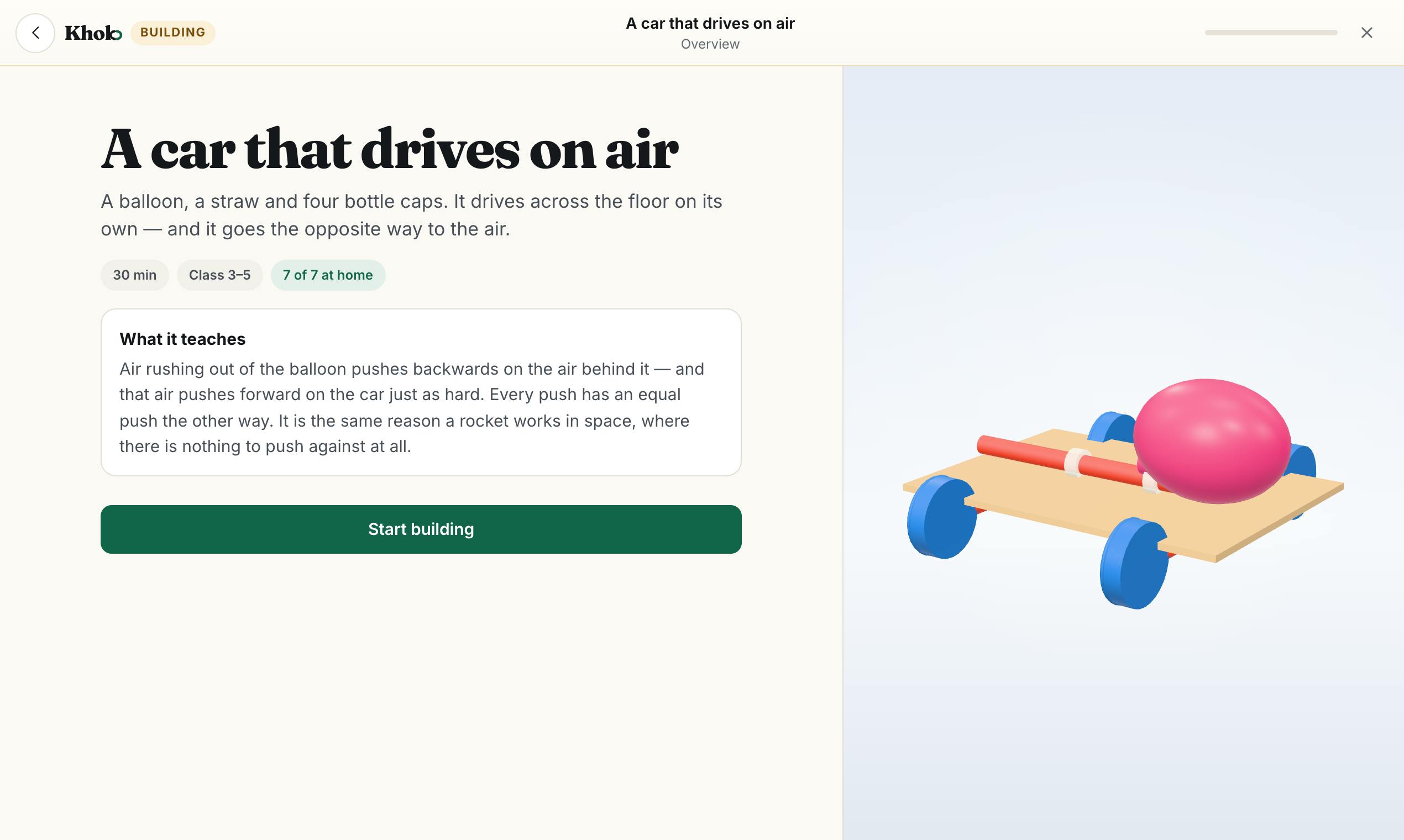This screenshot has width=1404, height=840.
Task: Click the Air rushing out explanation text
Action: [x=412, y=407]
